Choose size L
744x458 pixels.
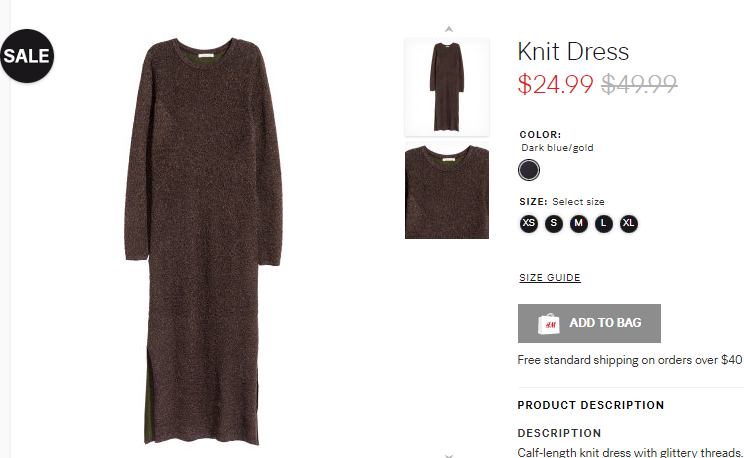(x=604, y=223)
